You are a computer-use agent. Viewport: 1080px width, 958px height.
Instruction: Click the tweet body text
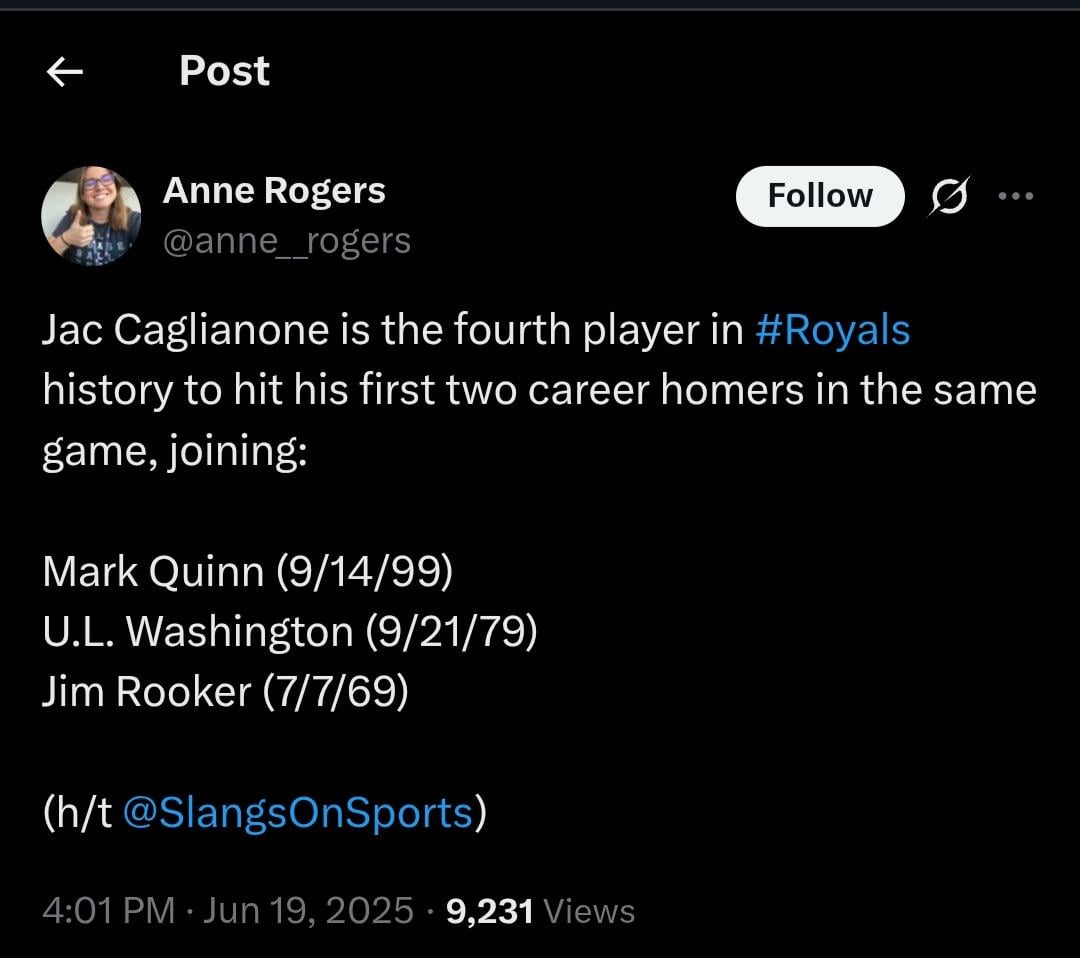tap(400, 390)
